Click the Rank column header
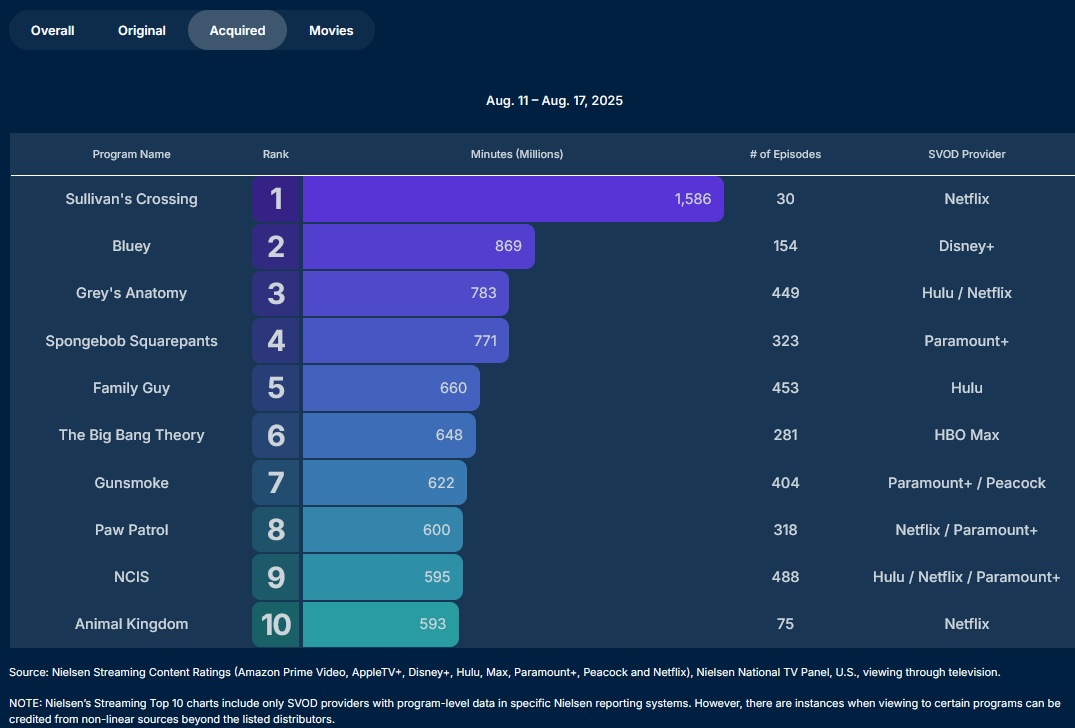This screenshot has height=728, width=1075. pyautogui.click(x=276, y=154)
